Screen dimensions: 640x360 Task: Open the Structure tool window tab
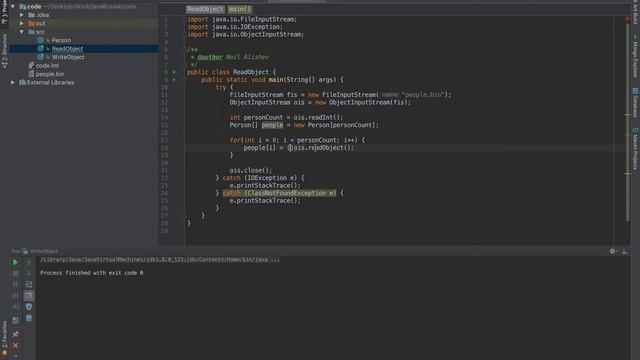tap(4, 51)
